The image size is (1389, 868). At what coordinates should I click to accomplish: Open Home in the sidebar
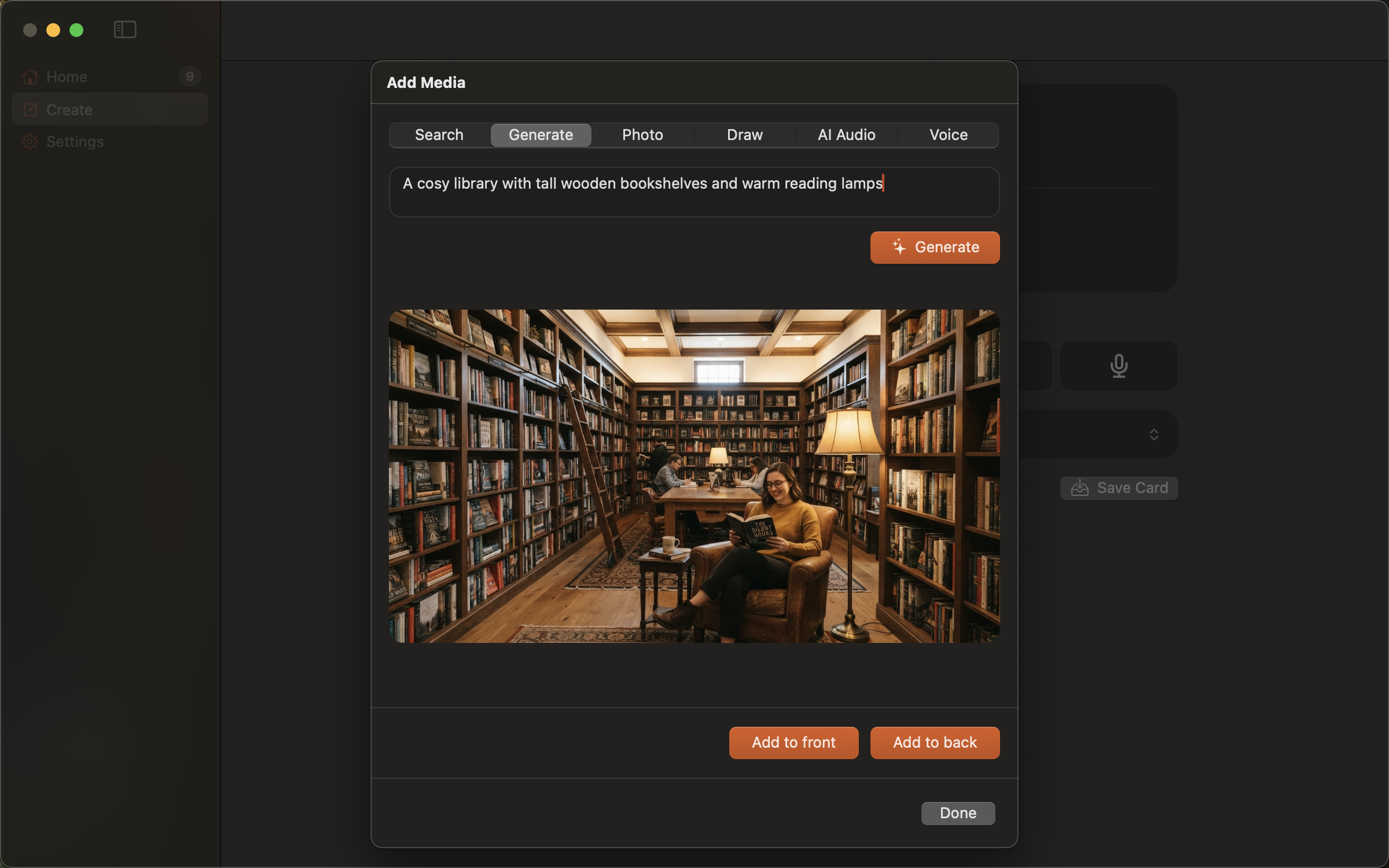coord(110,76)
